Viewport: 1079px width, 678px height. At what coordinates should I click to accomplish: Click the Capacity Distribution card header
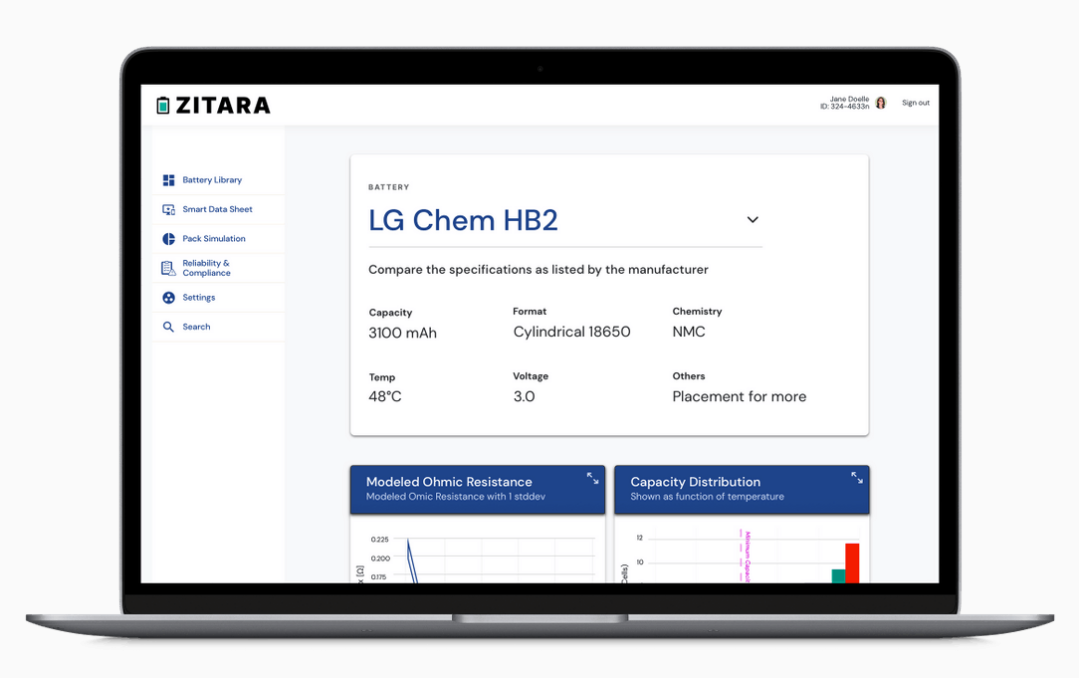coord(742,490)
